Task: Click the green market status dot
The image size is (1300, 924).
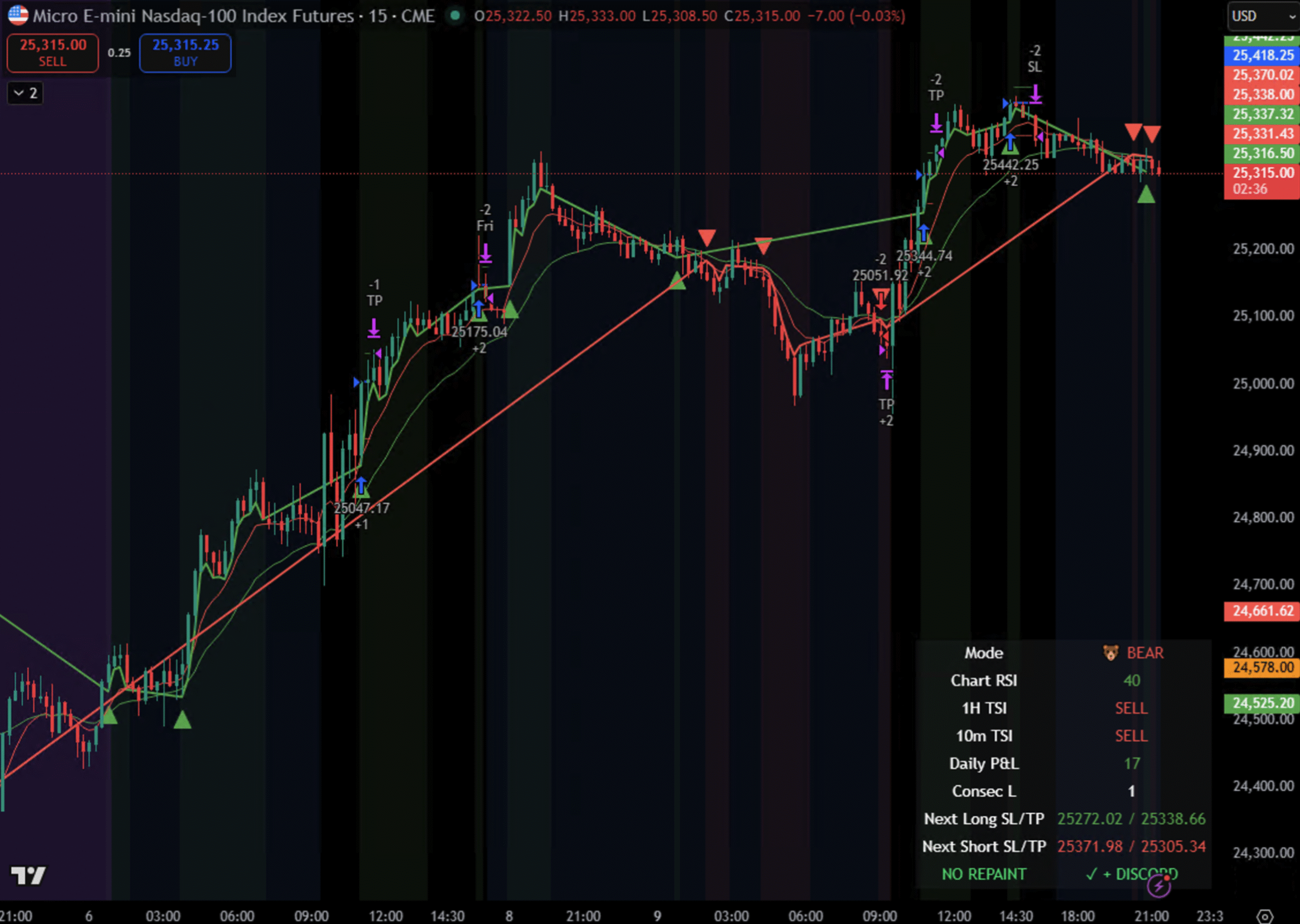Action: click(454, 15)
